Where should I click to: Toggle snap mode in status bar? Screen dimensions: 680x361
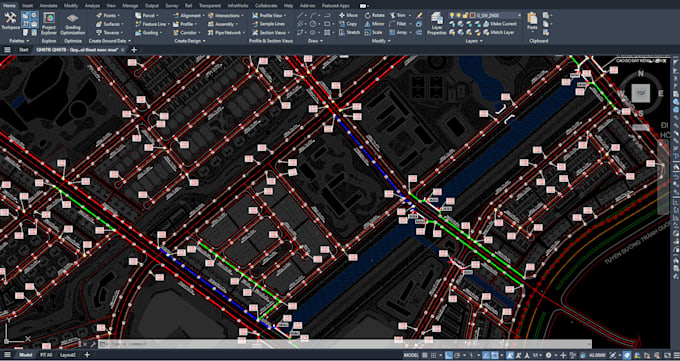(435, 355)
